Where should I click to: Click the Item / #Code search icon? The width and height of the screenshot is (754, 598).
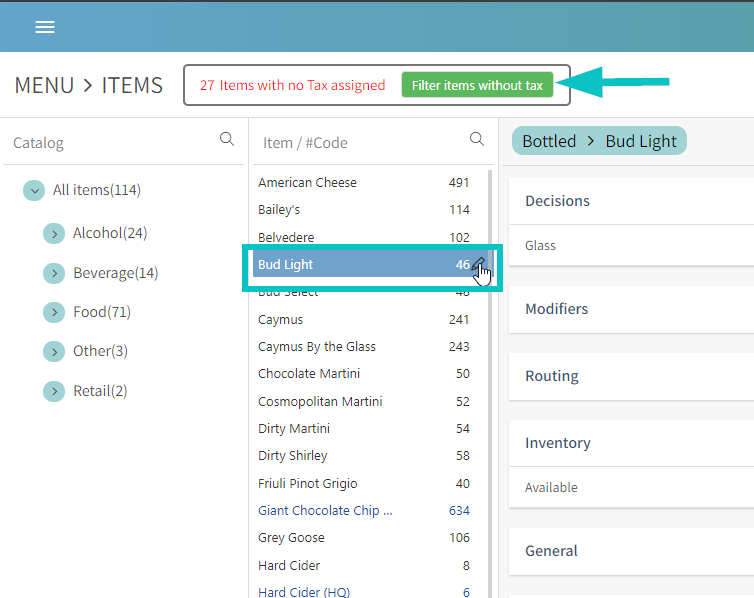[477, 140]
